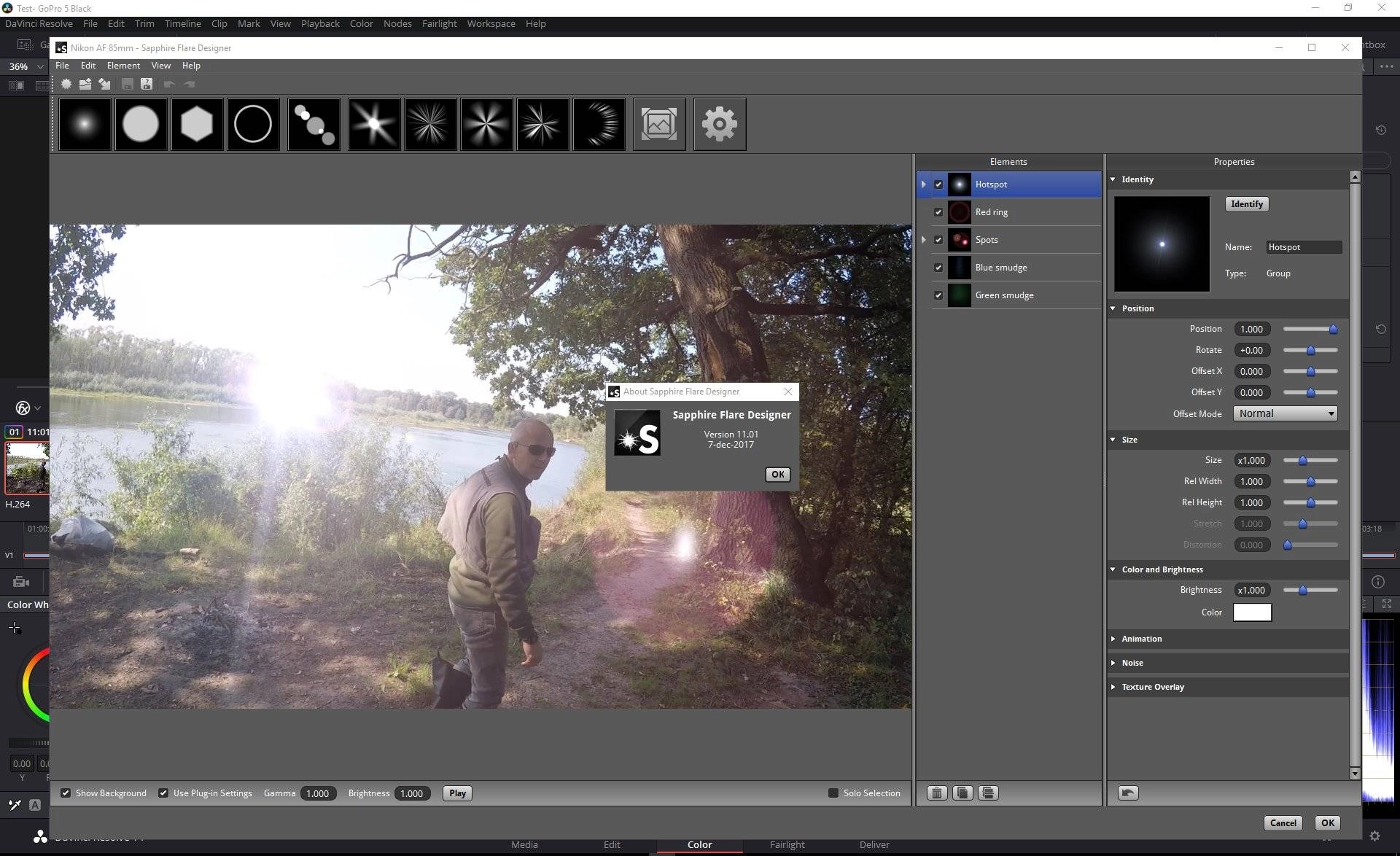Click the new flare toolbar icon
Viewport: 1400px width, 856px height.
[x=66, y=84]
